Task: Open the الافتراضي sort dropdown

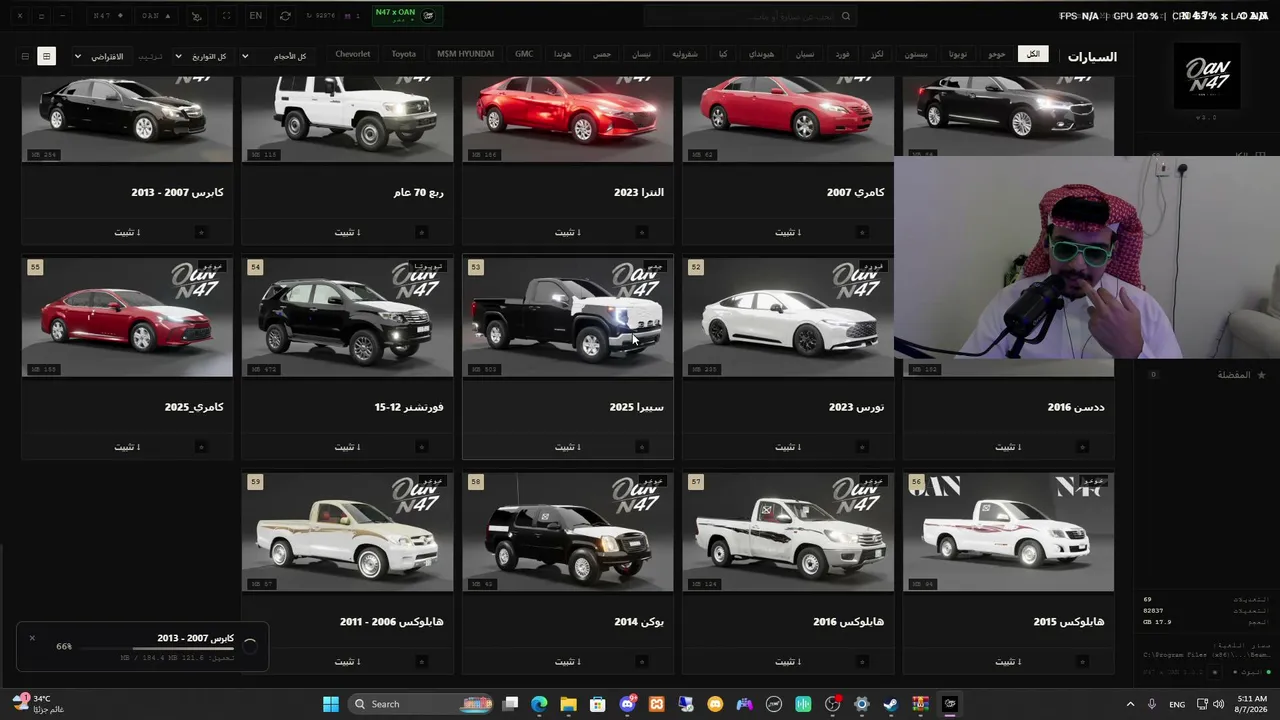Action: tap(100, 56)
